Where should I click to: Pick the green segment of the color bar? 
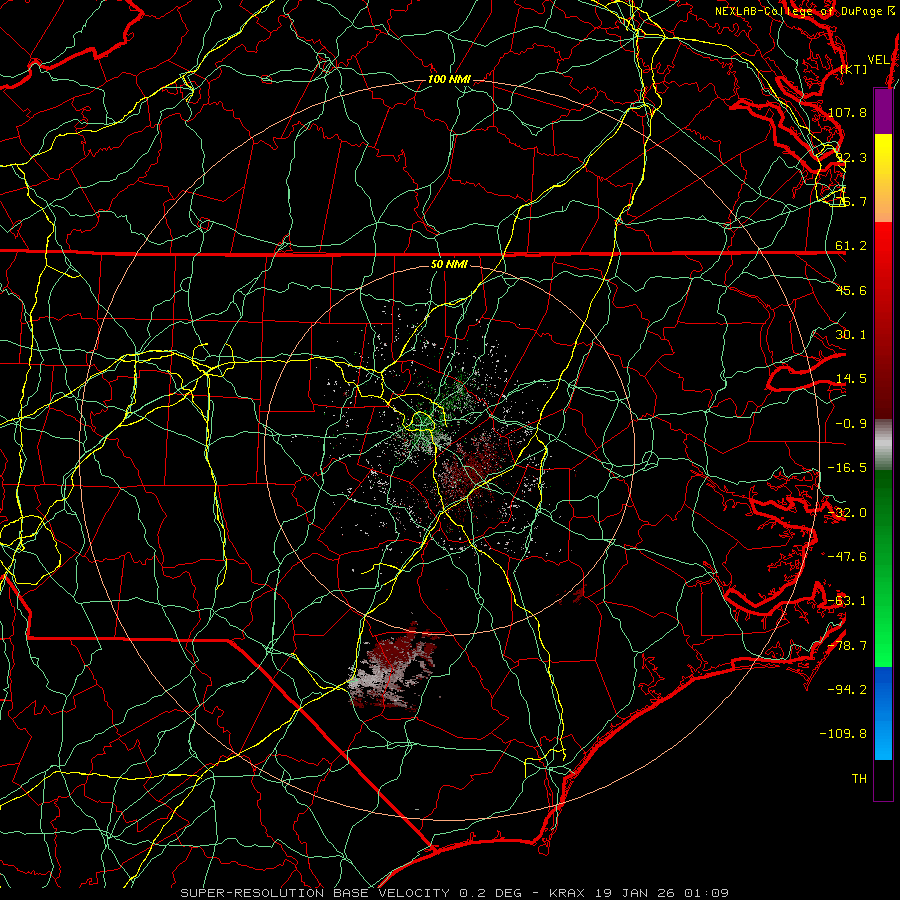883,568
